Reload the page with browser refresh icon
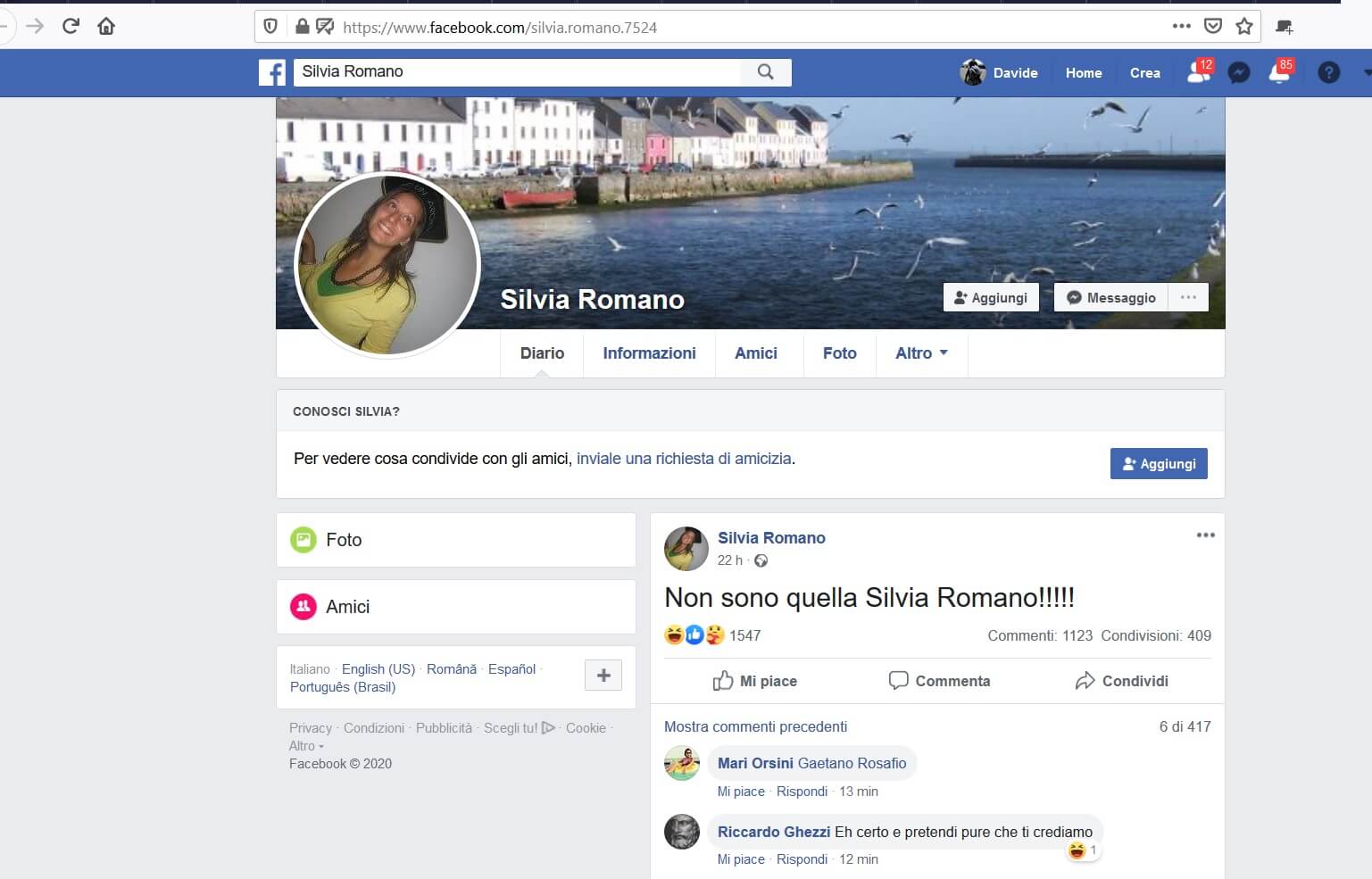This screenshot has width=1372, height=879. 71,26
